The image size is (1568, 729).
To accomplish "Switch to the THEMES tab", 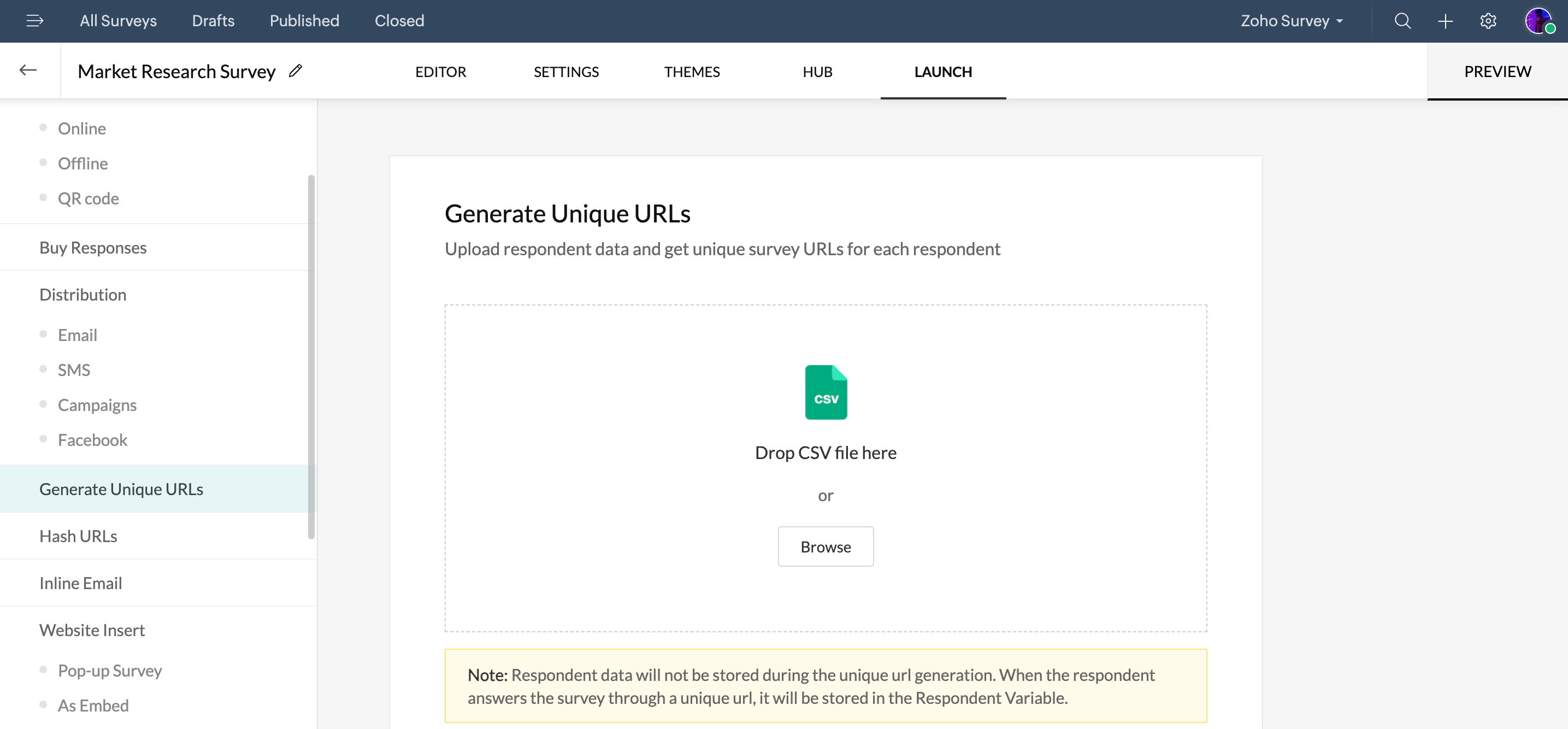I will coord(692,72).
